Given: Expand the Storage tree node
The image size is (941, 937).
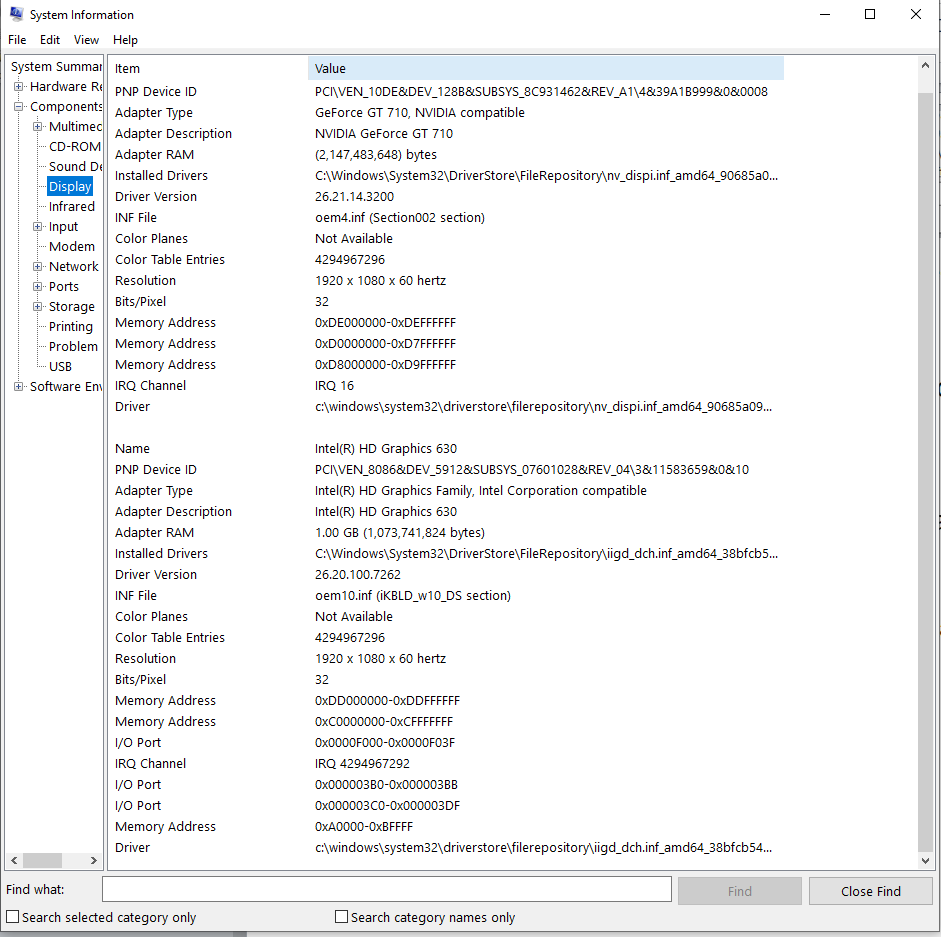Looking at the screenshot, I should (x=38, y=307).
